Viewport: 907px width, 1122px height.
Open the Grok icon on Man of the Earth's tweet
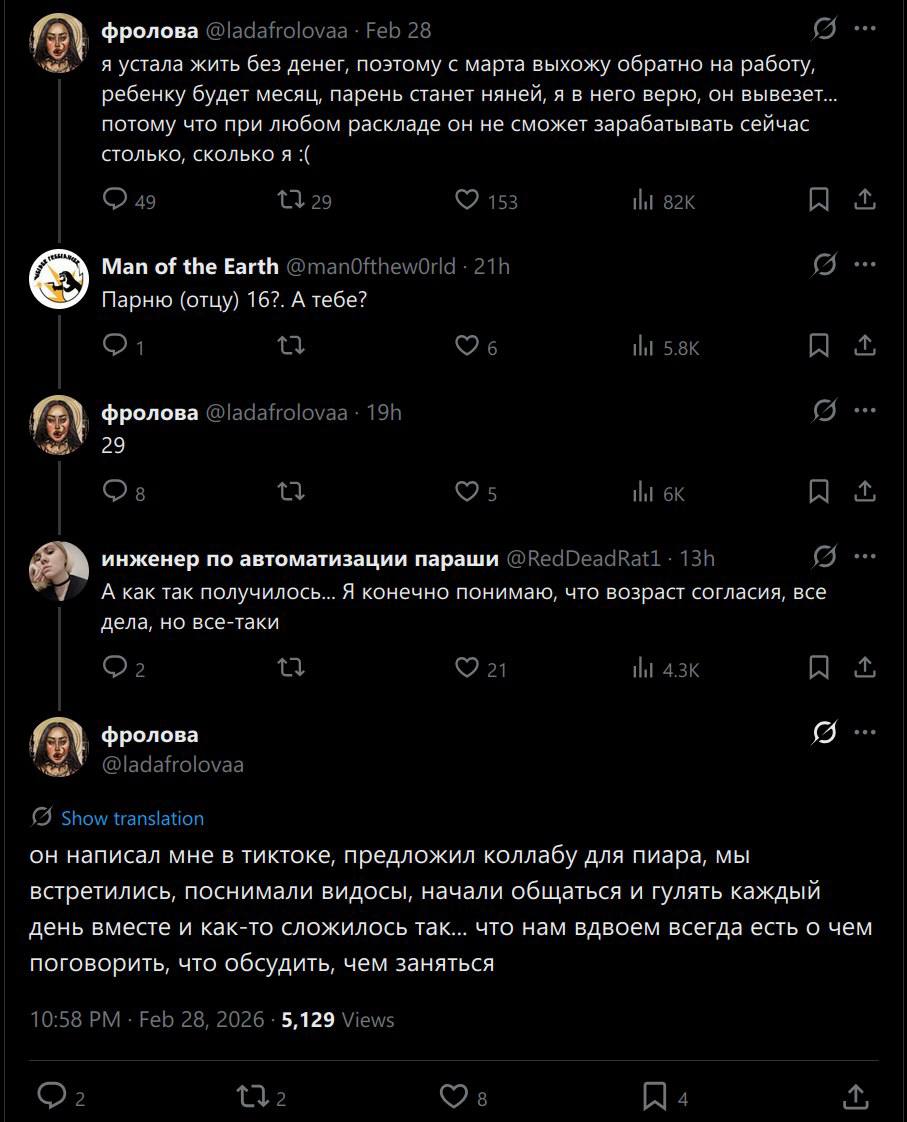click(824, 265)
